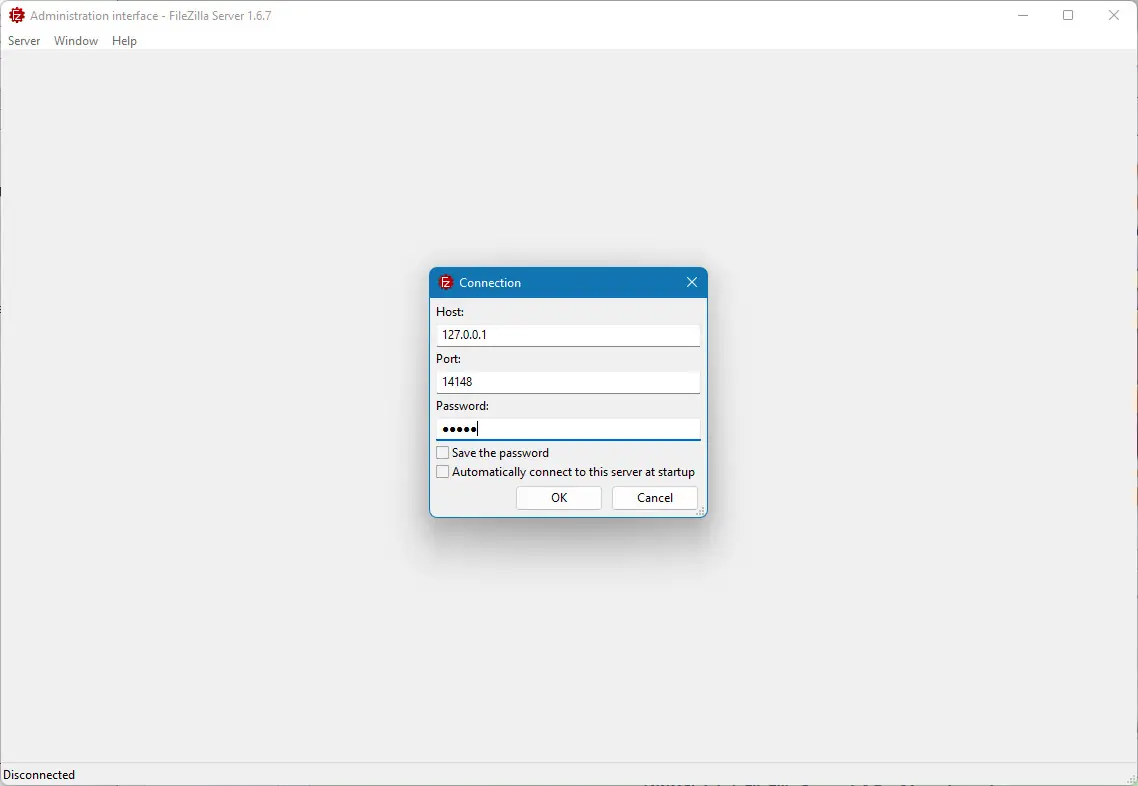Click the Disconnected status bar text
1138x786 pixels.
point(39,774)
